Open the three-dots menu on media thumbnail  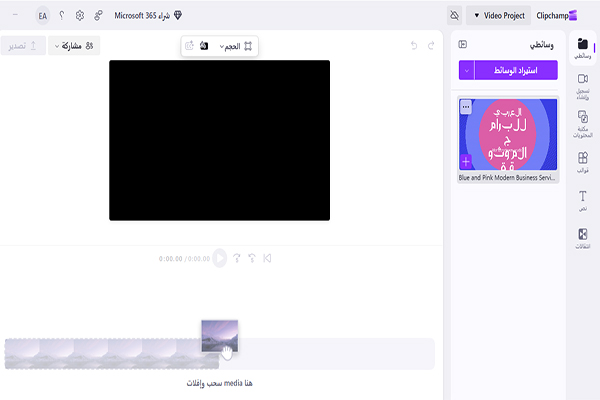pyautogui.click(x=465, y=107)
